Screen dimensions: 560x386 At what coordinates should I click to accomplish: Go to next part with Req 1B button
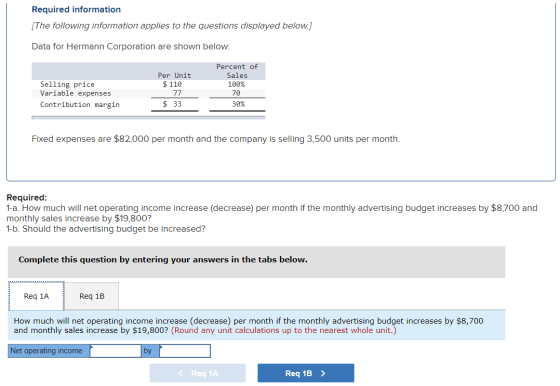pyautogui.click(x=306, y=373)
